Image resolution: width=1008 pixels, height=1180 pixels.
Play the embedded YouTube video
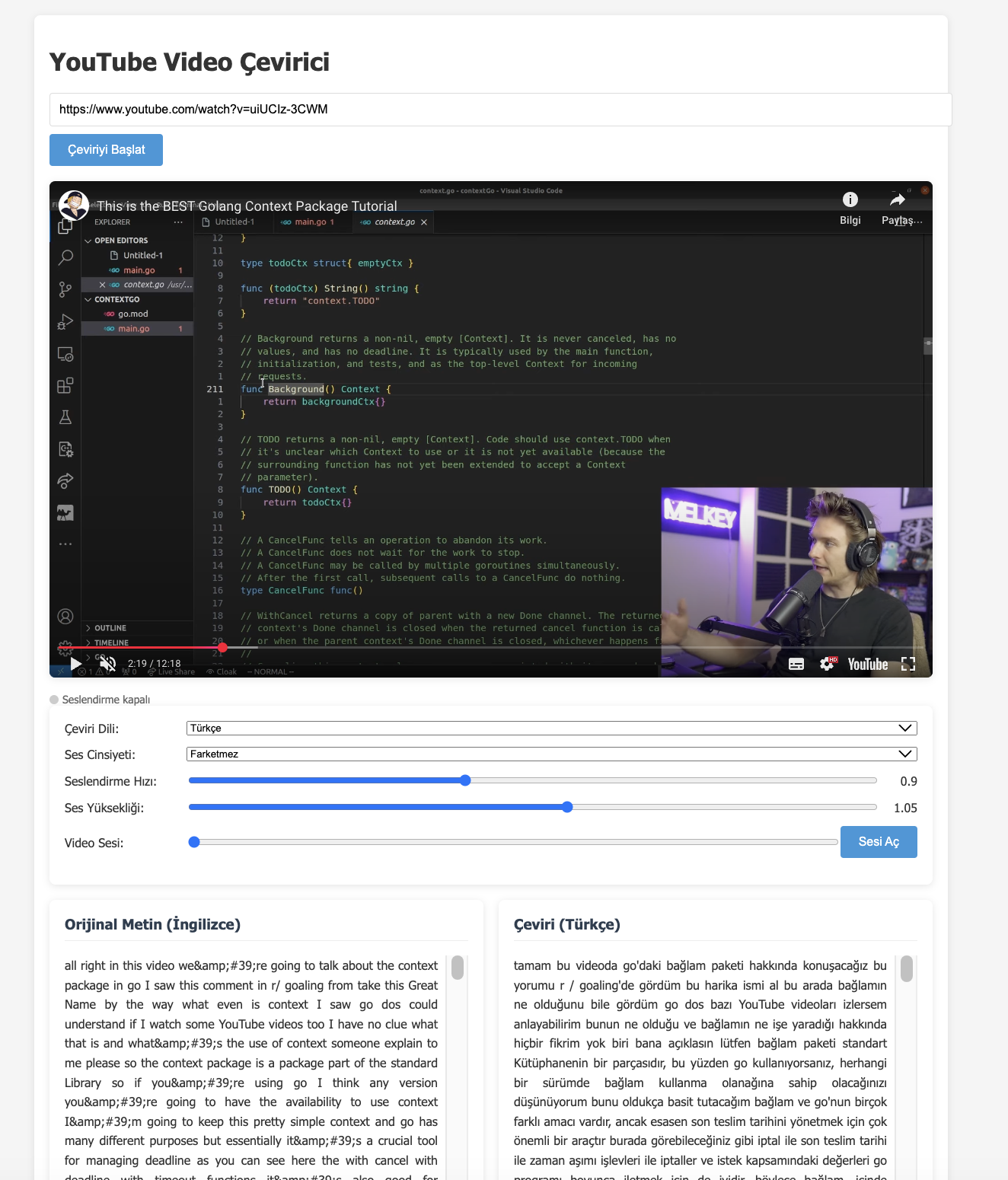76,664
